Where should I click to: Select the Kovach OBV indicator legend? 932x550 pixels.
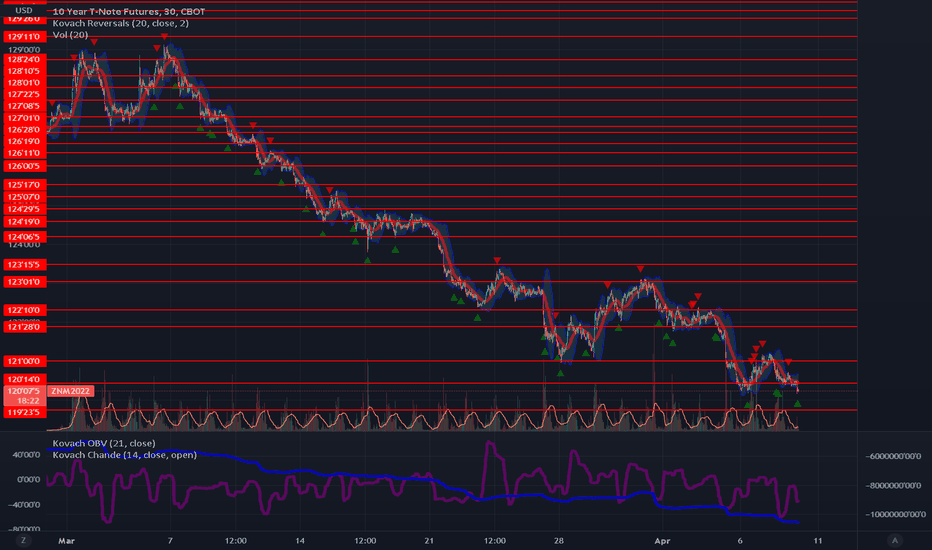(x=104, y=443)
